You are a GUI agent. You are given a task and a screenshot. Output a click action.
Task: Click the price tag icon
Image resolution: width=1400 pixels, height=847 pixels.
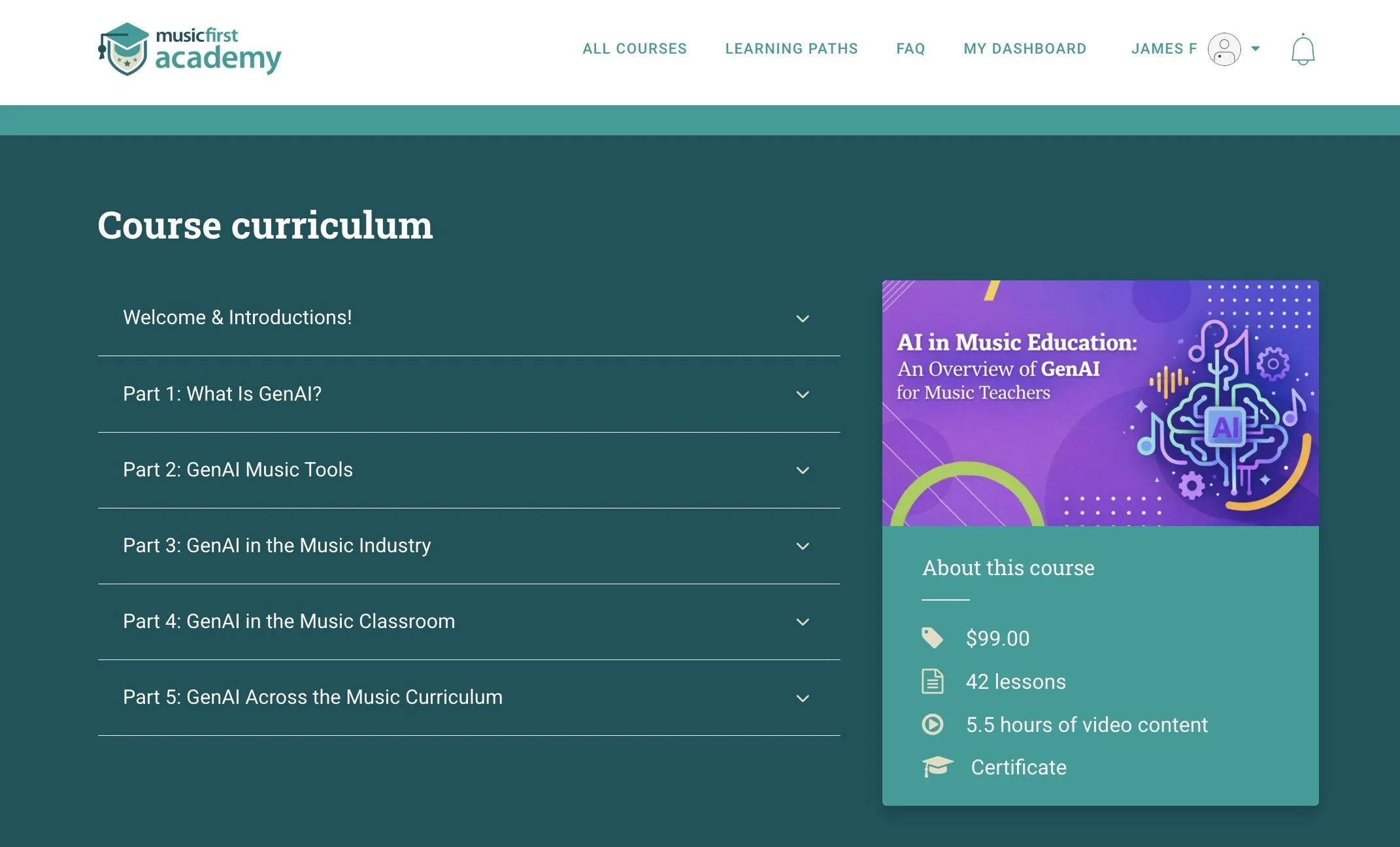point(932,638)
